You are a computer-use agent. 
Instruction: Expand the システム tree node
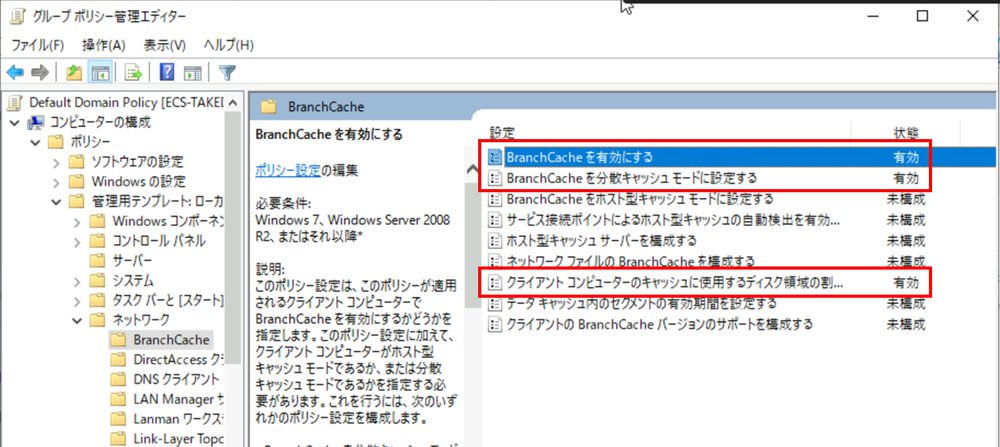tap(77, 281)
